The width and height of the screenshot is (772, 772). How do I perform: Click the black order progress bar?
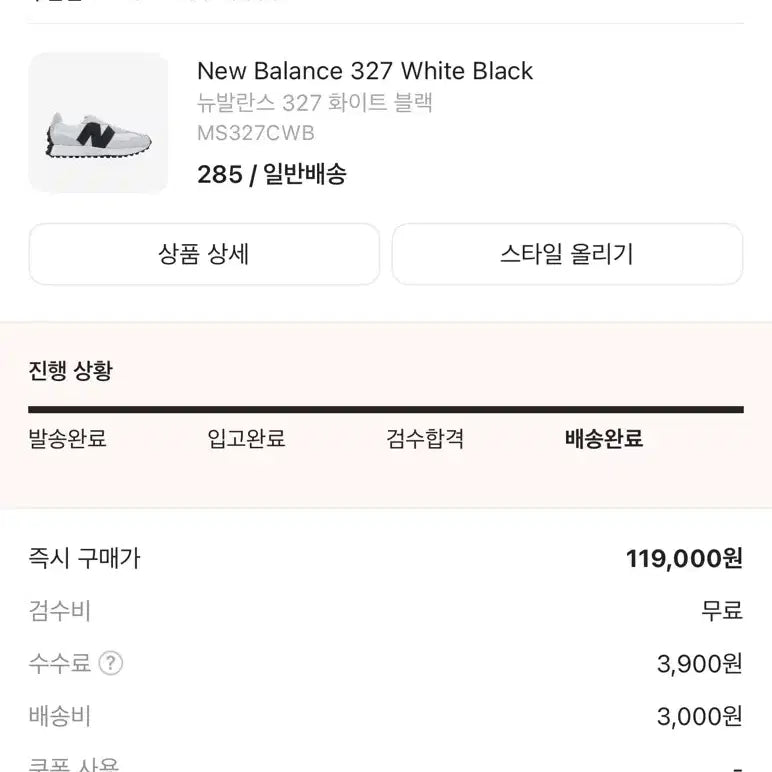(386, 409)
